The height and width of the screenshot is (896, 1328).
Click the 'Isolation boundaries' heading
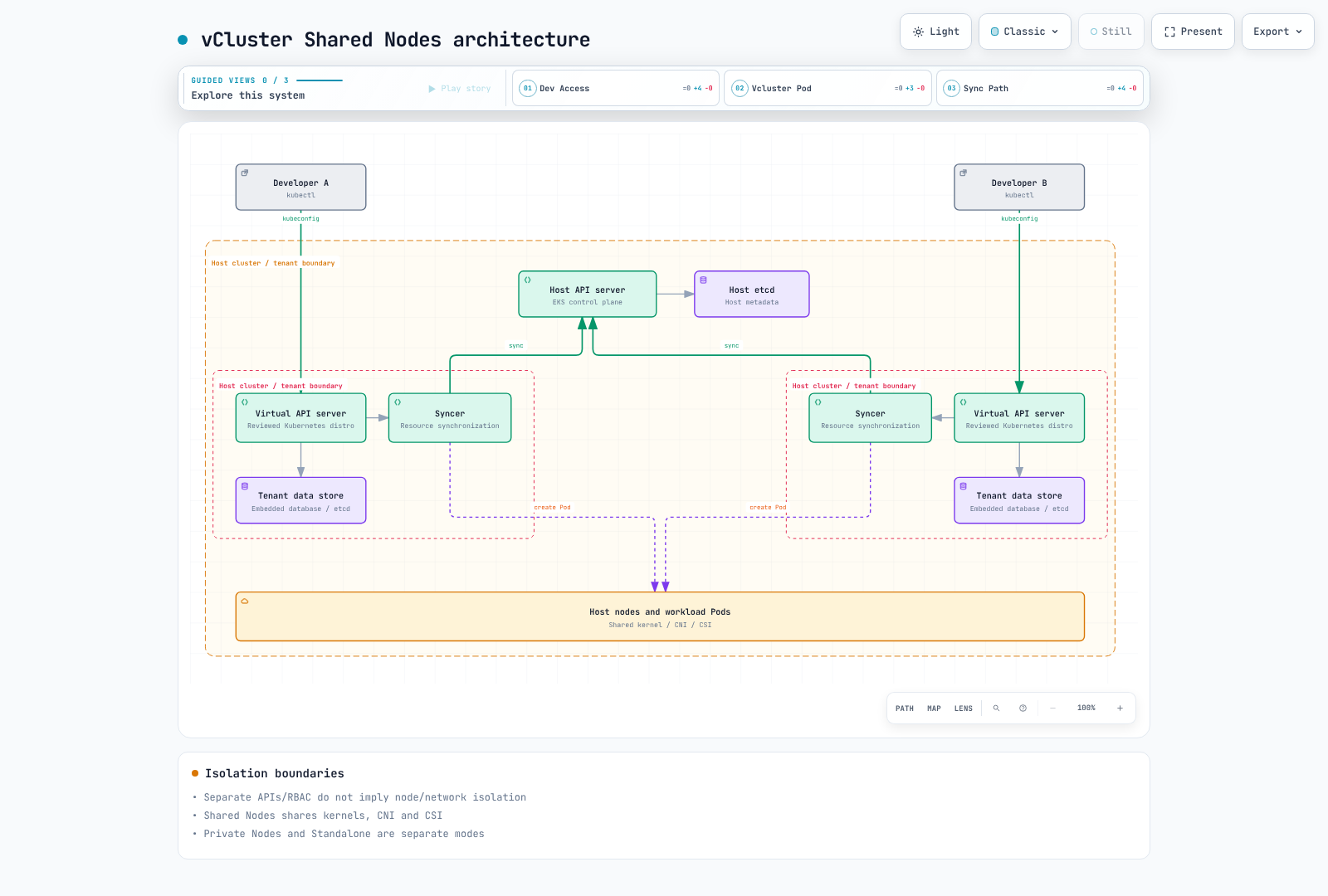[275, 773]
